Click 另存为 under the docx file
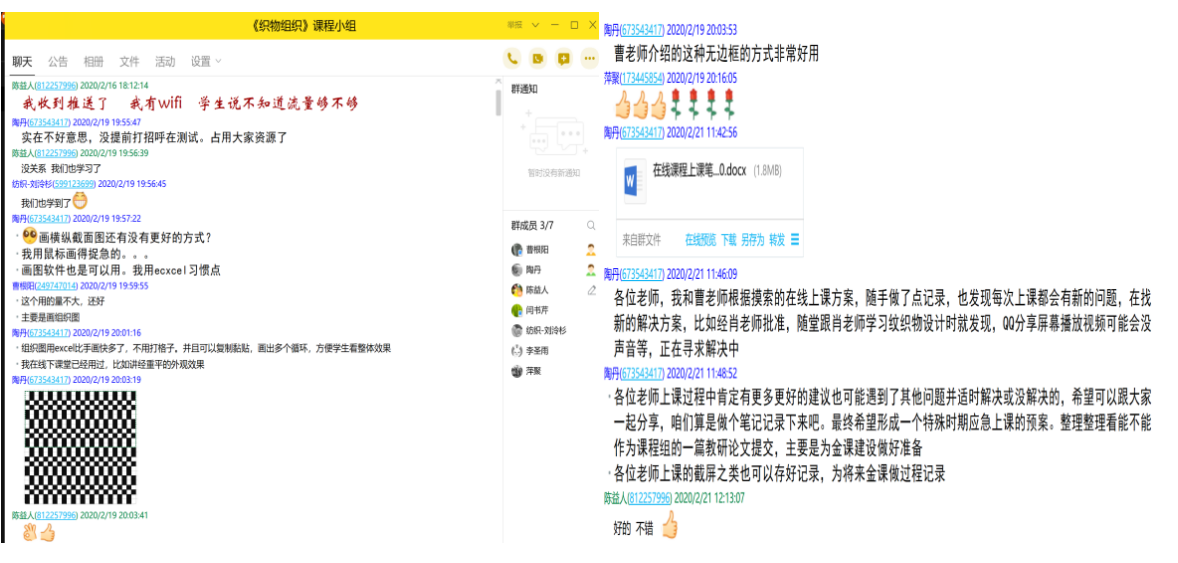The height and width of the screenshot is (563, 1178). [753, 240]
